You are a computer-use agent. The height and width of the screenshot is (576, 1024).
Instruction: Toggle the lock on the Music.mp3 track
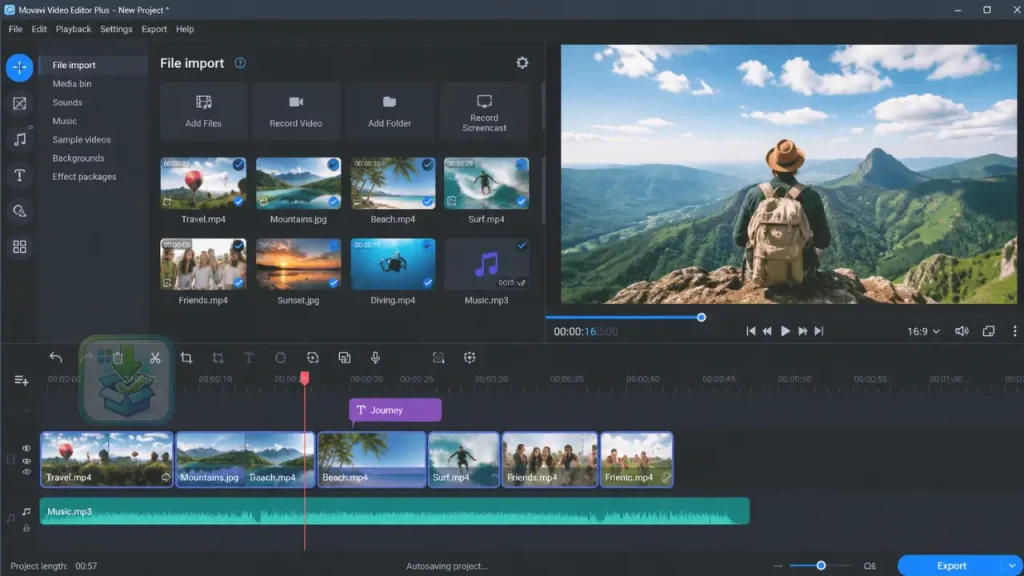(26, 528)
